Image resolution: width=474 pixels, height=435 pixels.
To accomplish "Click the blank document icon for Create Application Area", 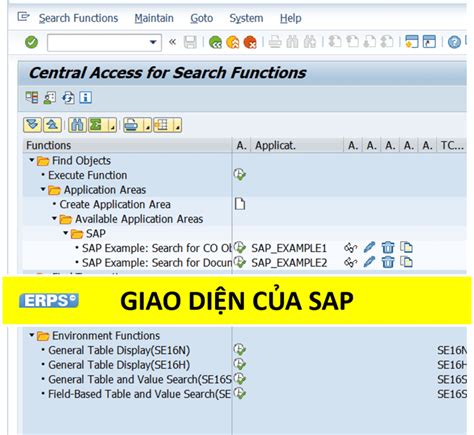I will (x=240, y=204).
